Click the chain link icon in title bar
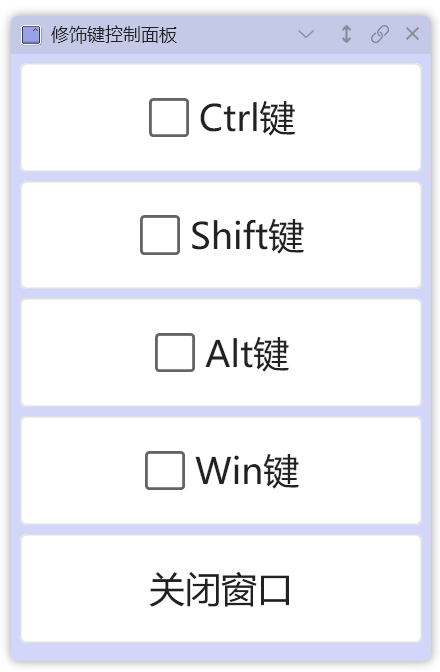440x672 pixels. (380, 34)
